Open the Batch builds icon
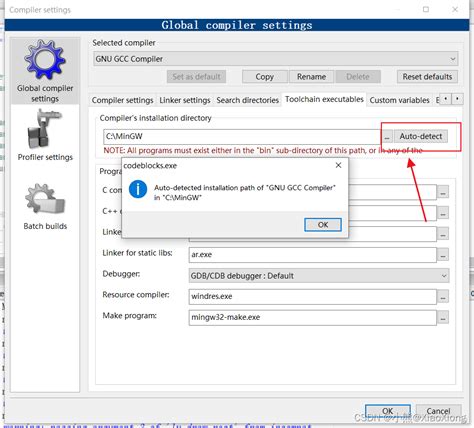 [x=45, y=199]
